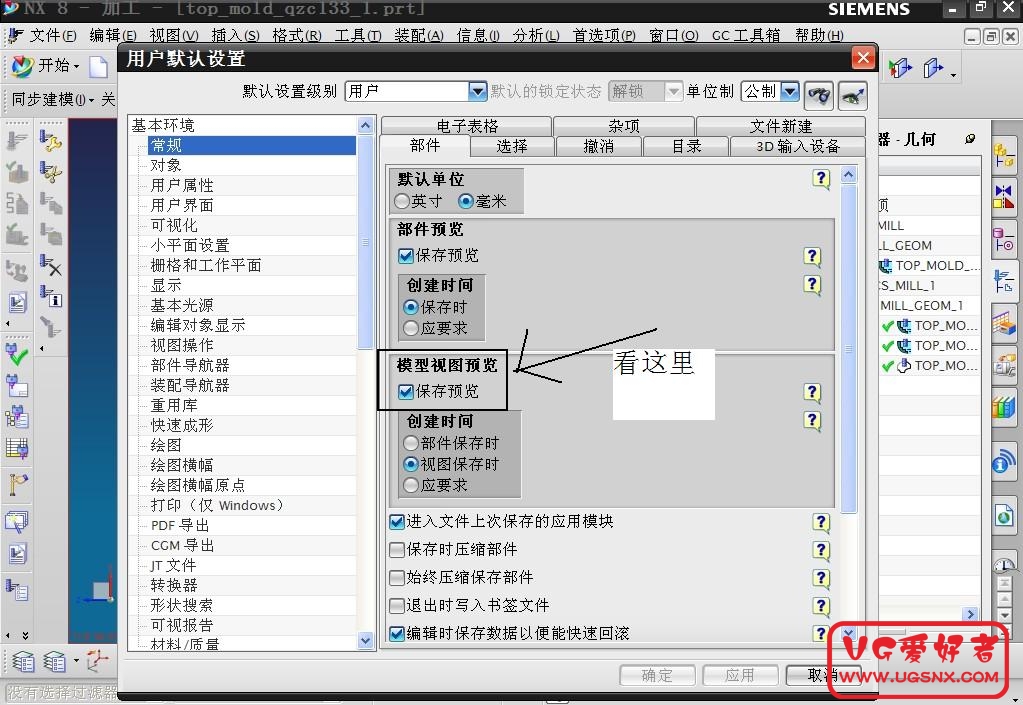Click the binoculars search icon in dialog
The height and width of the screenshot is (705, 1023).
(x=819, y=96)
